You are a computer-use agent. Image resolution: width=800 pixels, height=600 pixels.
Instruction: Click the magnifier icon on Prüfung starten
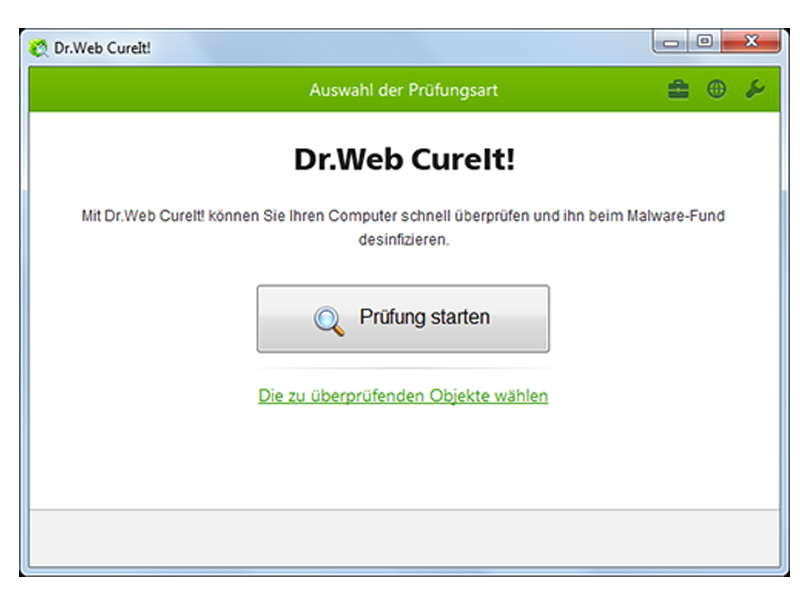328,320
